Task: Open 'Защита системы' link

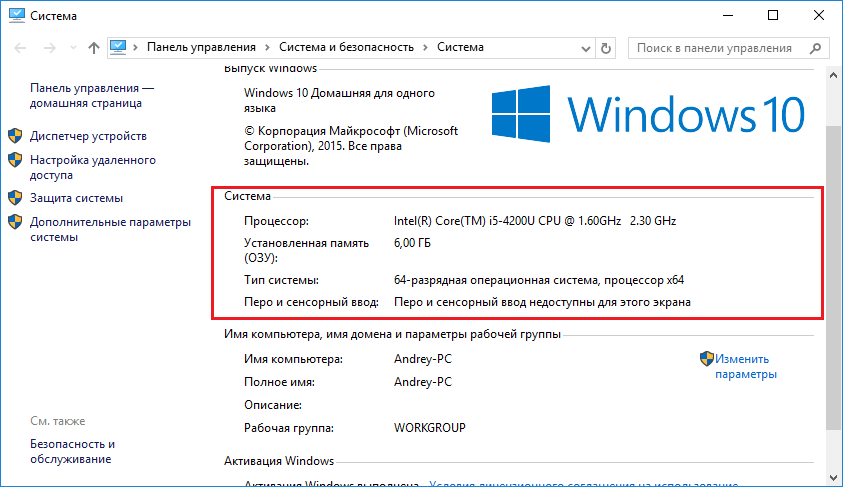Action: [x=76, y=198]
